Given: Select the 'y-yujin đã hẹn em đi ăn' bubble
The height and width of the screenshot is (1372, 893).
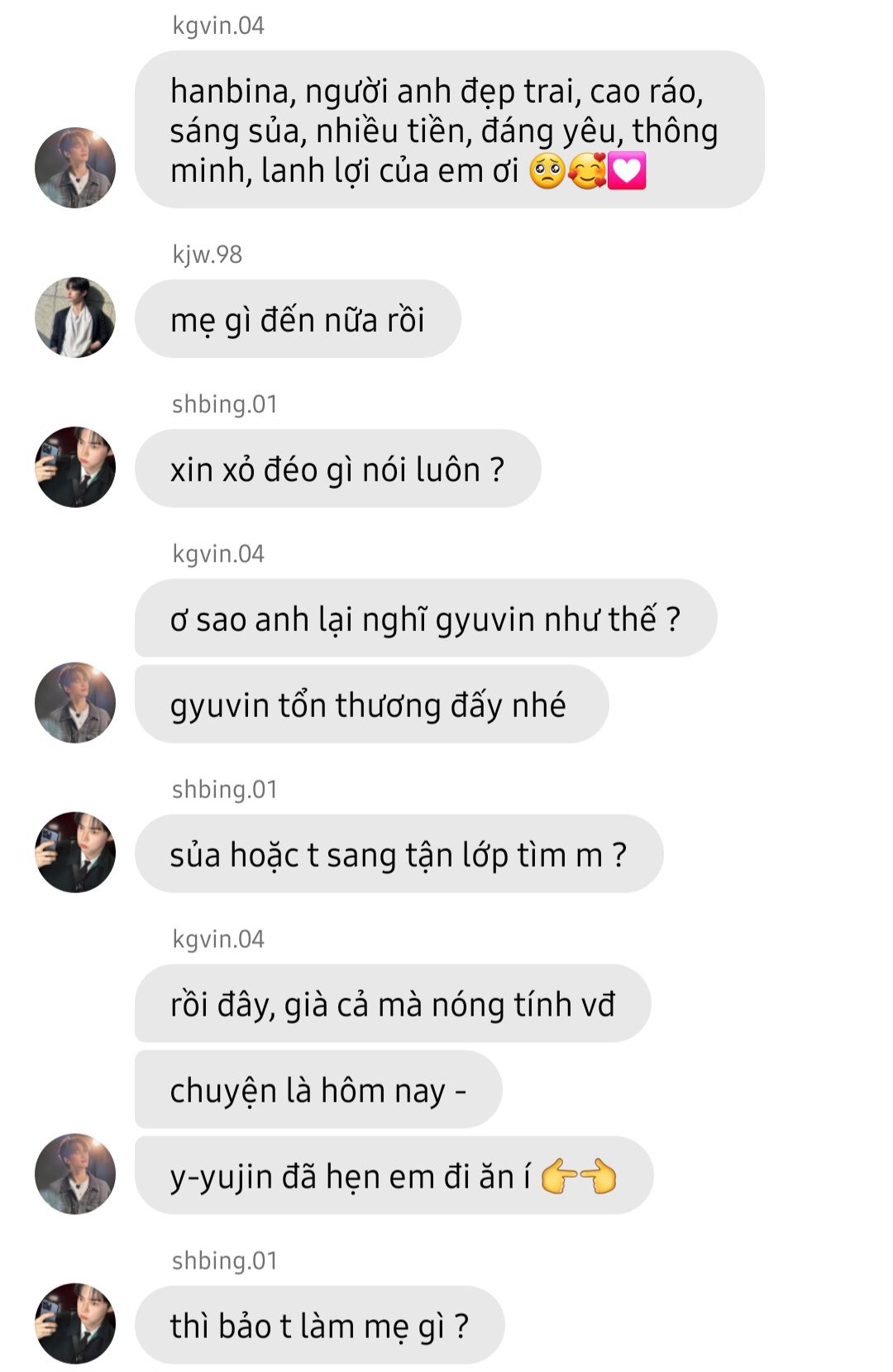Looking at the screenshot, I should pos(394,1176).
